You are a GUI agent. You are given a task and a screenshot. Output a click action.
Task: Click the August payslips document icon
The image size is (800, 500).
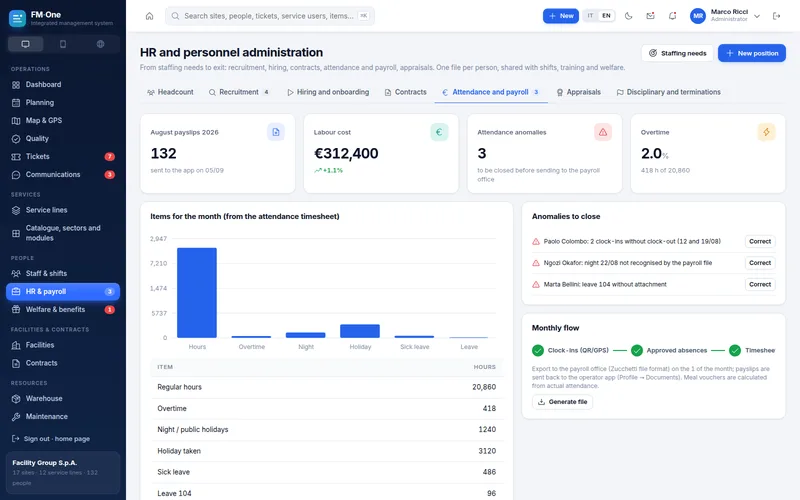point(276,132)
